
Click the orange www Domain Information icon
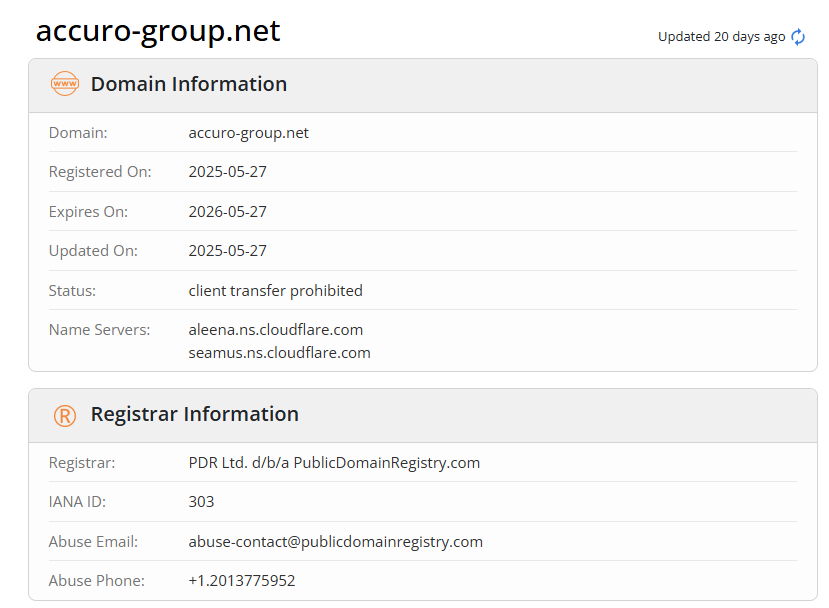tap(65, 84)
